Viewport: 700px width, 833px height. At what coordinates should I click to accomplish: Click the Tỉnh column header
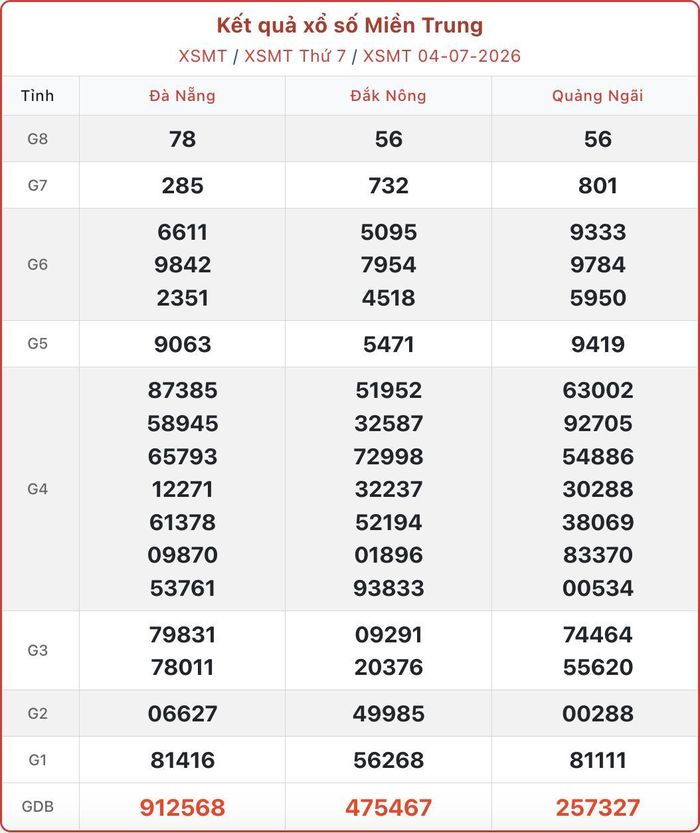point(38,96)
